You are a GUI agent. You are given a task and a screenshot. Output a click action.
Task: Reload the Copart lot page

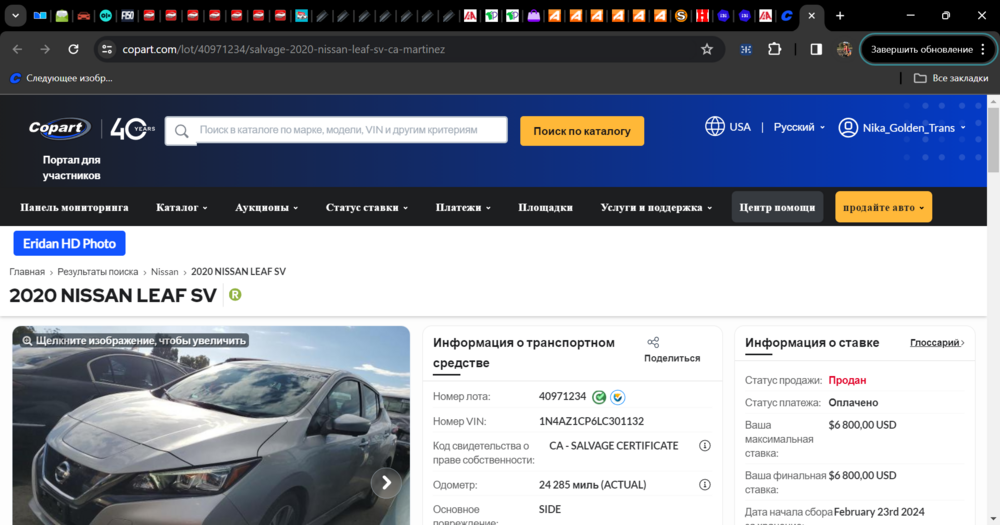(73, 49)
